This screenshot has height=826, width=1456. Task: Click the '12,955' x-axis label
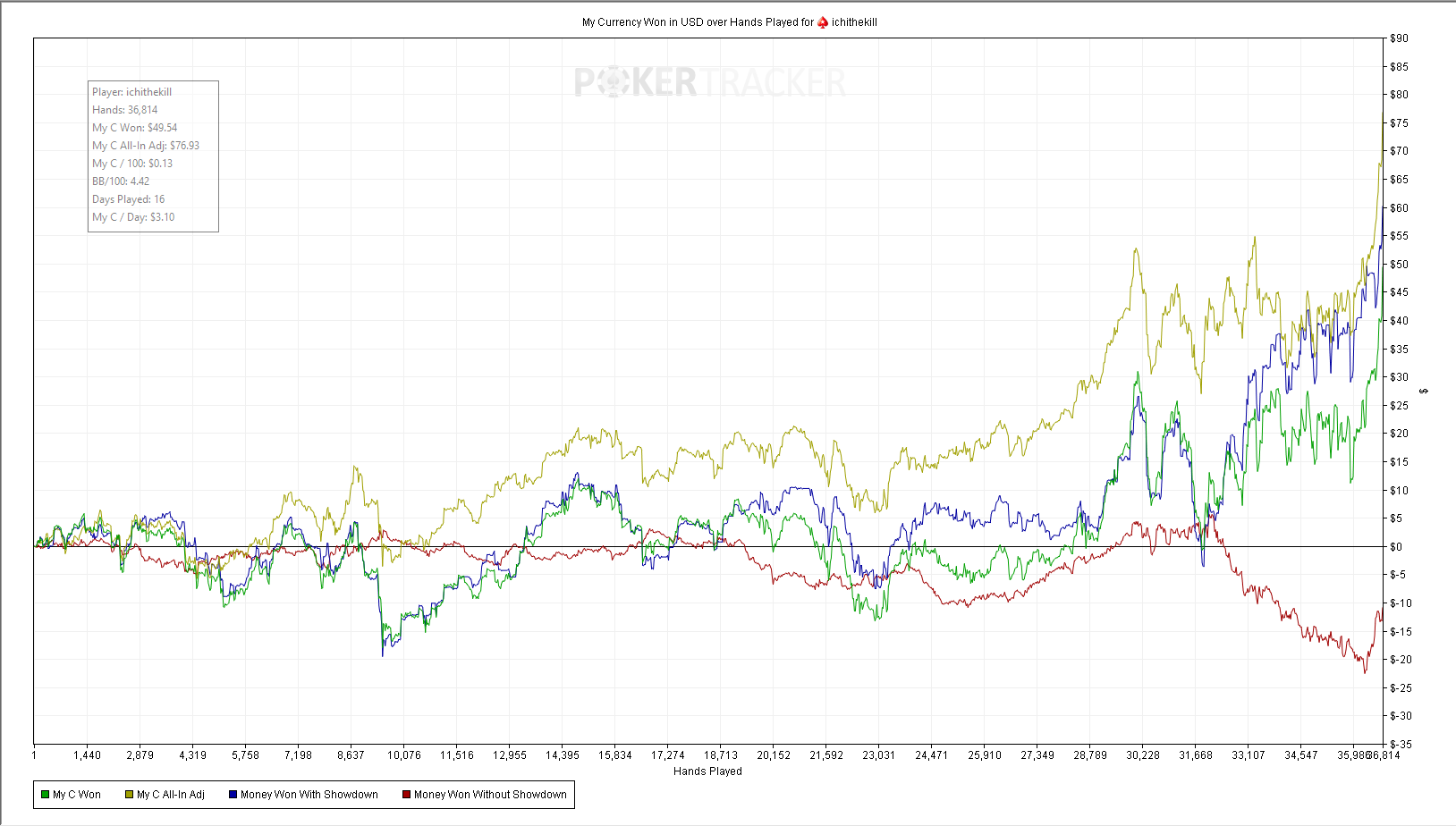(x=509, y=755)
